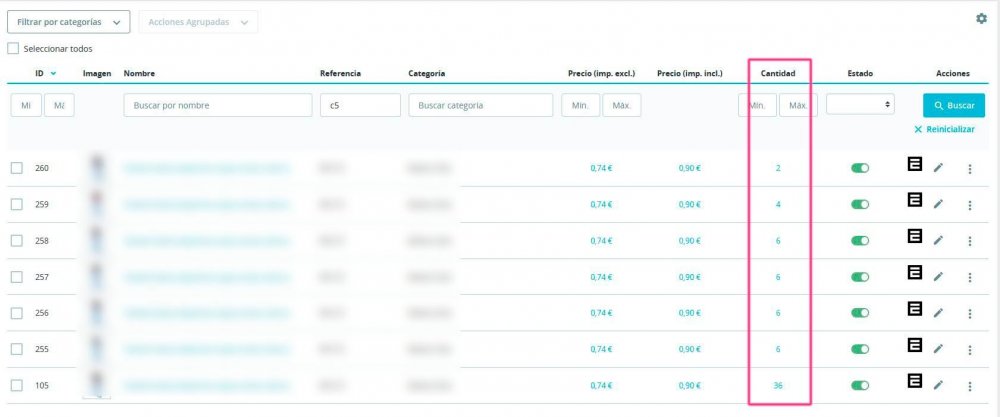Disable status toggle for product 256

click(x=860, y=313)
